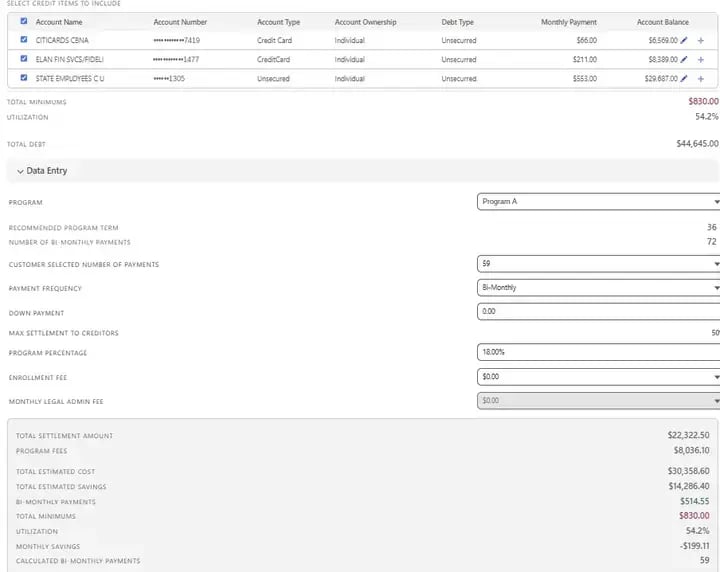
Task: Click the $553.00 monthly payment value
Action: point(585,79)
